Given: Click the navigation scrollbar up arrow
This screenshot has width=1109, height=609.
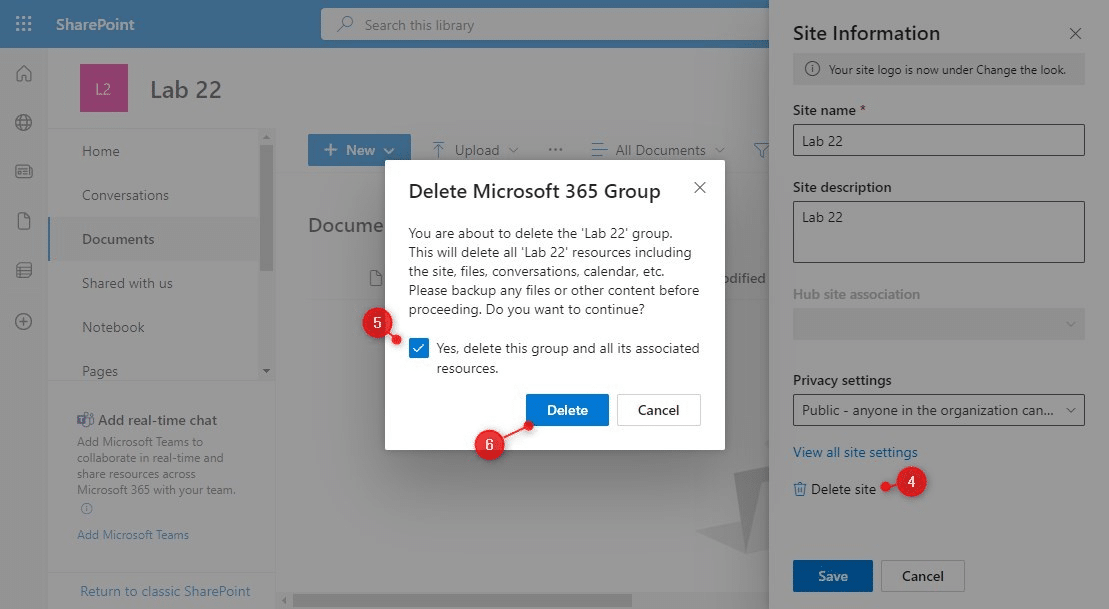Looking at the screenshot, I should [x=266, y=137].
